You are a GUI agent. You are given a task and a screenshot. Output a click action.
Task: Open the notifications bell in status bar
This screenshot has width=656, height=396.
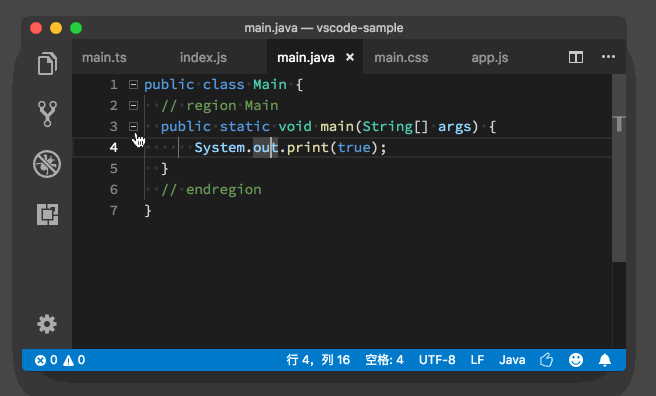pyautogui.click(x=605, y=360)
